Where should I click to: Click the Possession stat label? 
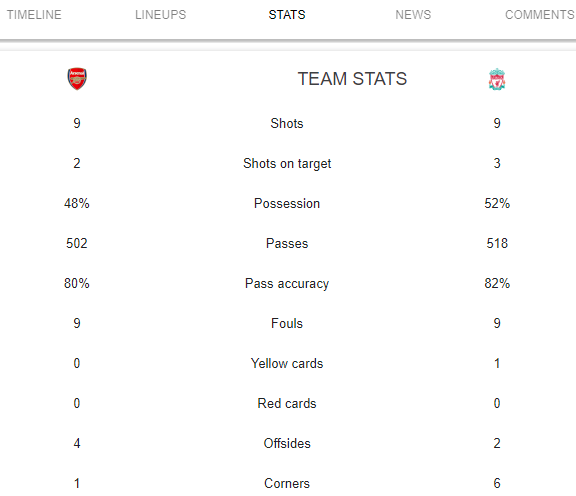coord(287,204)
